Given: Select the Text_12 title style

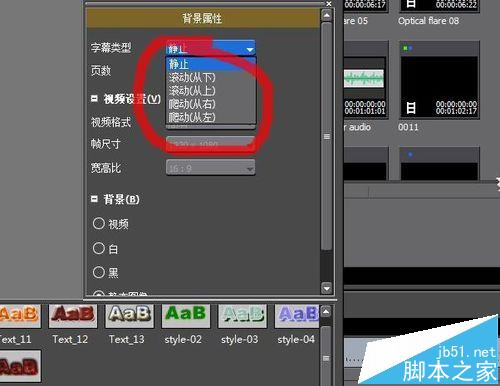Looking at the screenshot, I should (x=73, y=316).
